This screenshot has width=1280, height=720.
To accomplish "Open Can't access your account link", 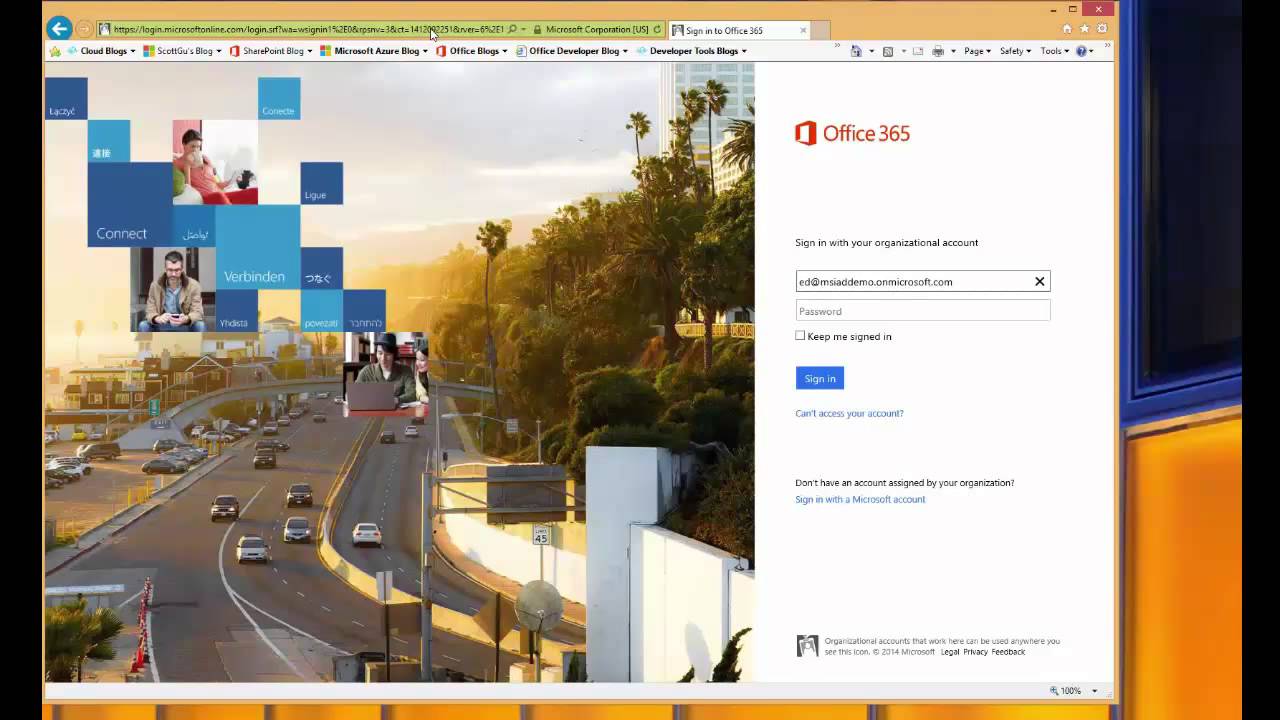I will point(849,413).
